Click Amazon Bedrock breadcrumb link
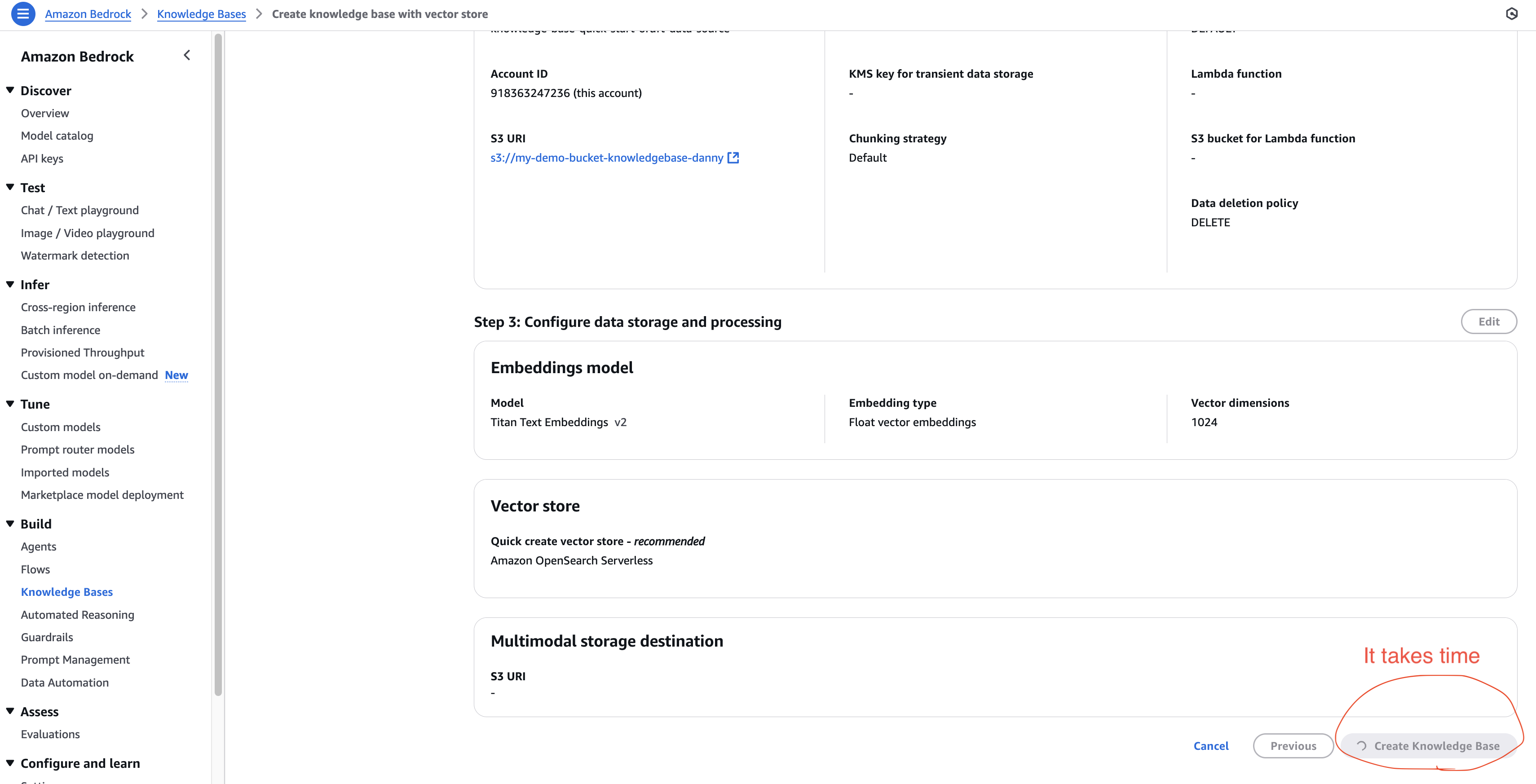 pyautogui.click(x=88, y=14)
